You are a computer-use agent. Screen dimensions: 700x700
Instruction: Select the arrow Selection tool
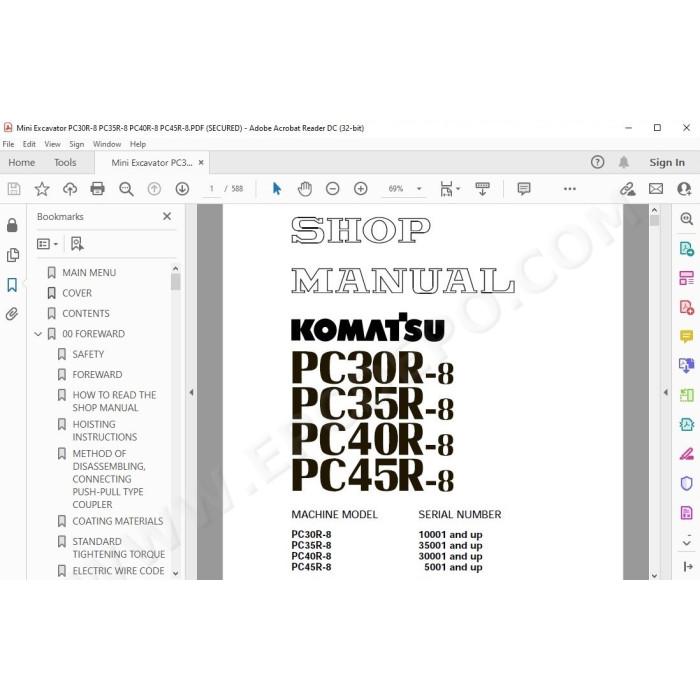click(277, 189)
